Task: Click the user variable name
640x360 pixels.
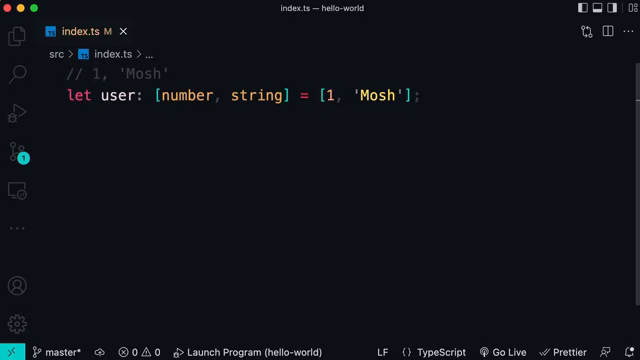Action: tap(118, 96)
